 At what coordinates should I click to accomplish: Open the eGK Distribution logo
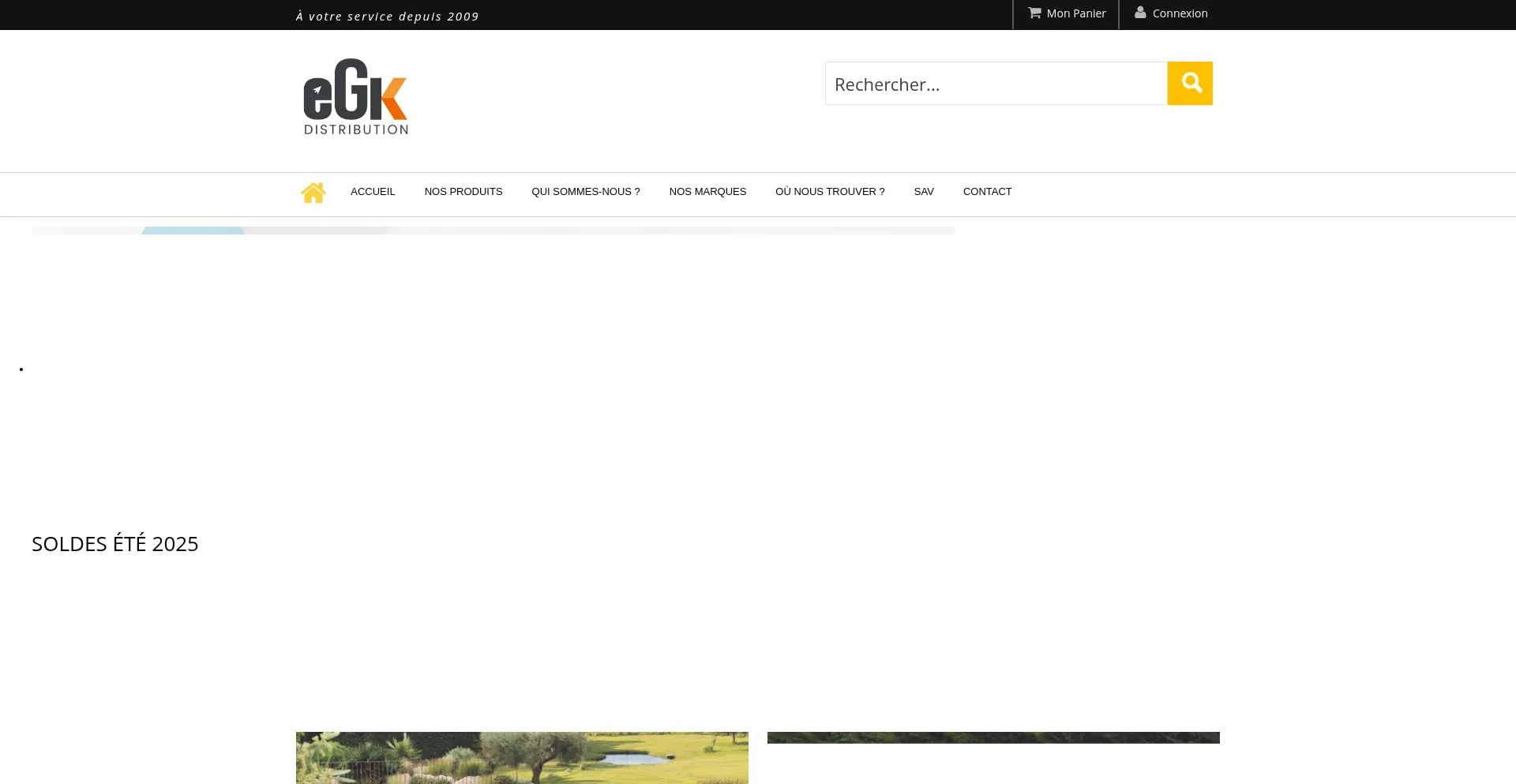tap(356, 96)
